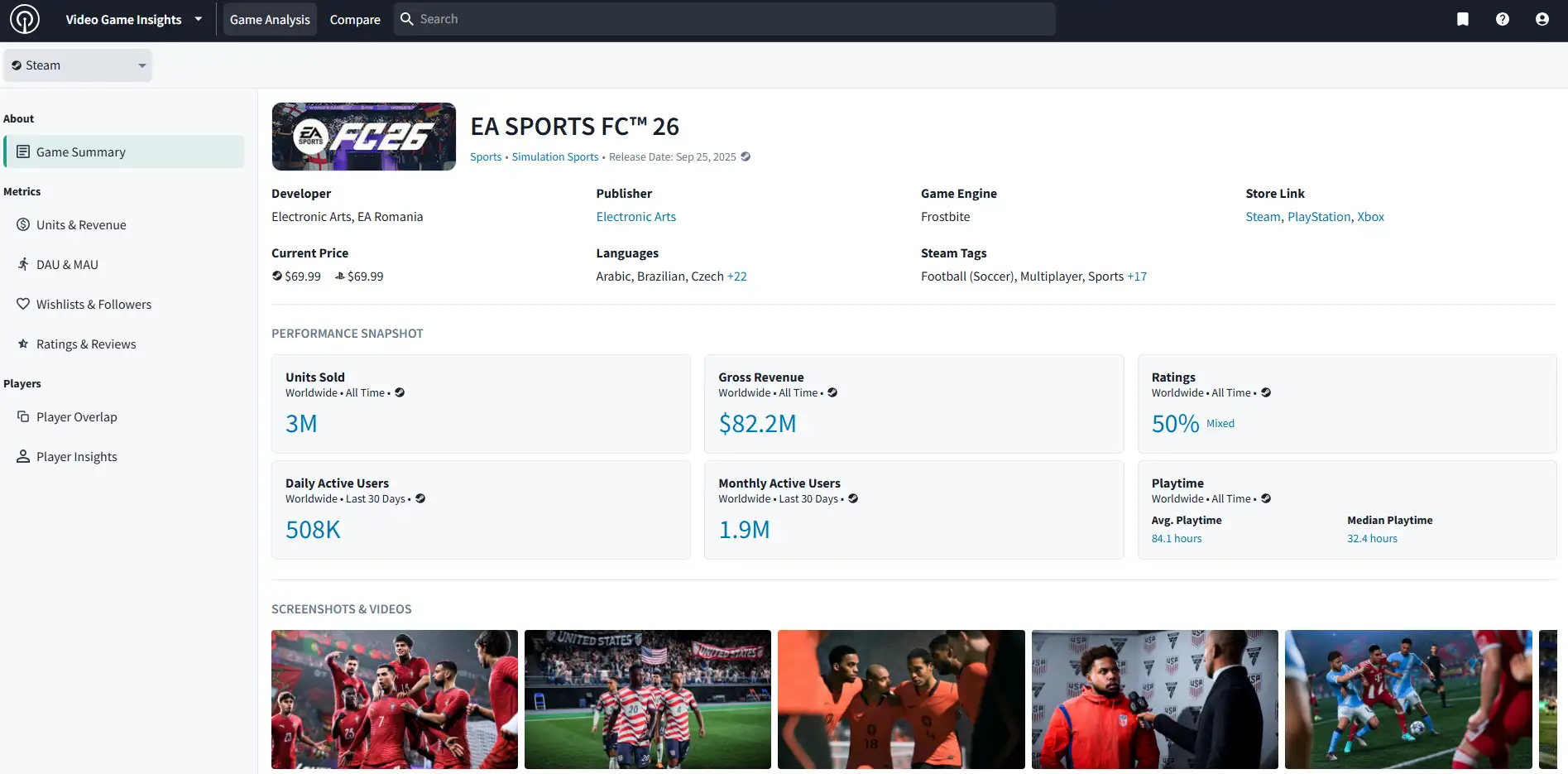
Task: Follow the Simulation Sports genre link
Action: [555, 156]
